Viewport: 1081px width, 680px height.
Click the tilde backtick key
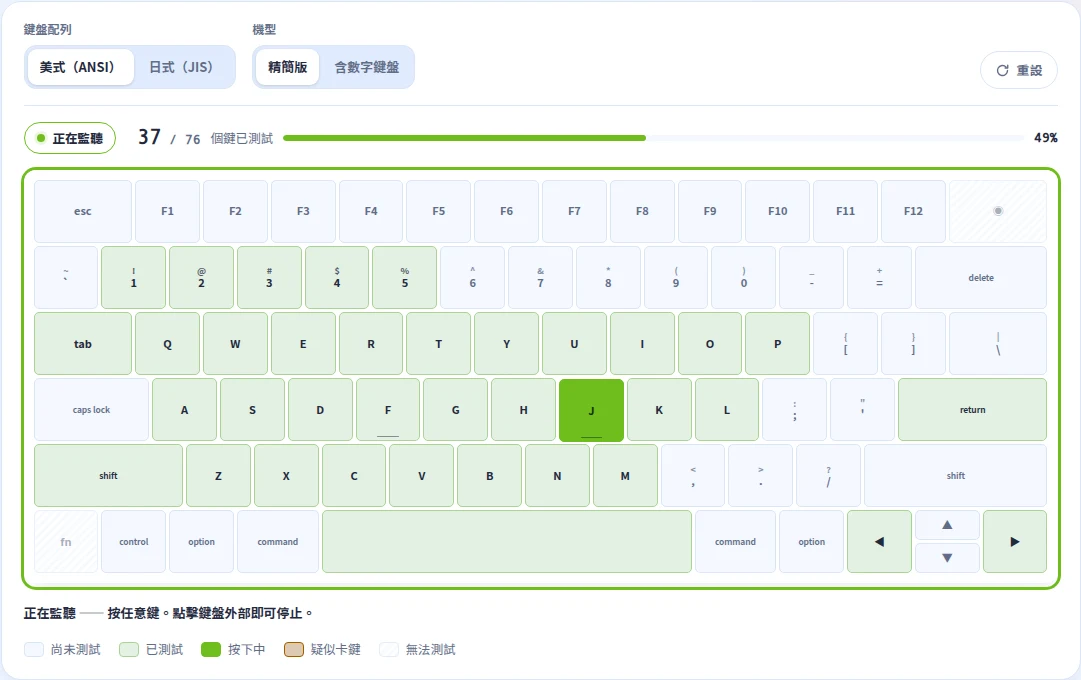click(x=65, y=277)
